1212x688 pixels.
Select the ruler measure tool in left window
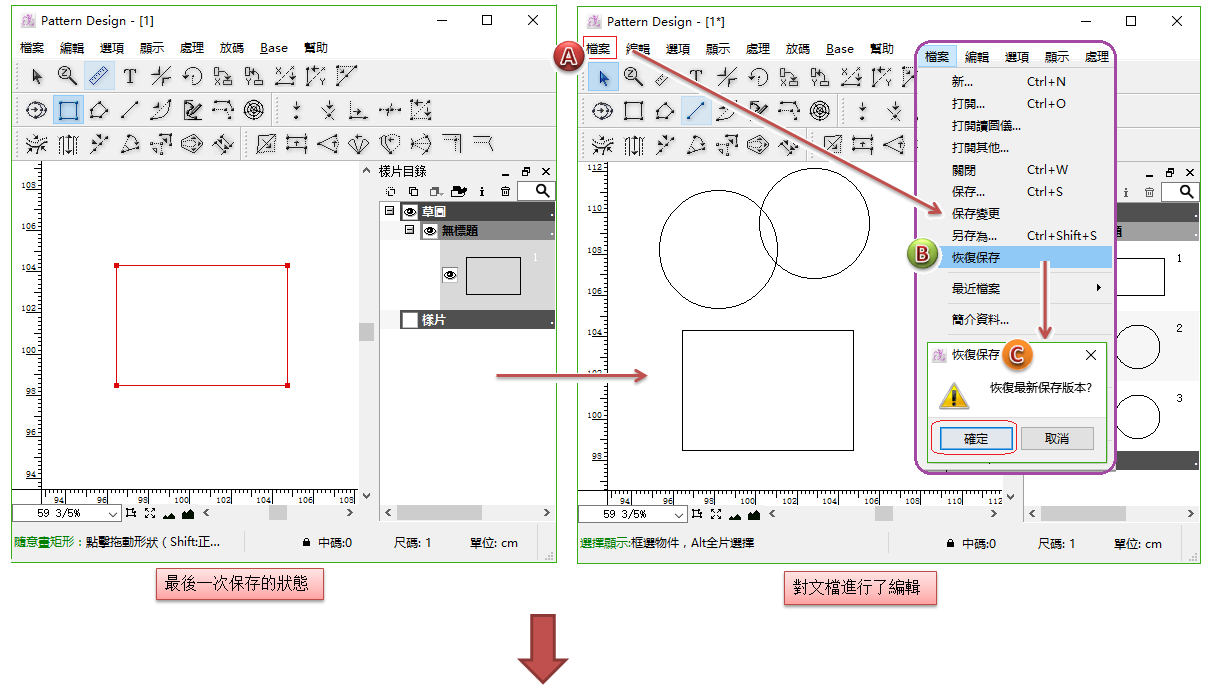(98, 75)
